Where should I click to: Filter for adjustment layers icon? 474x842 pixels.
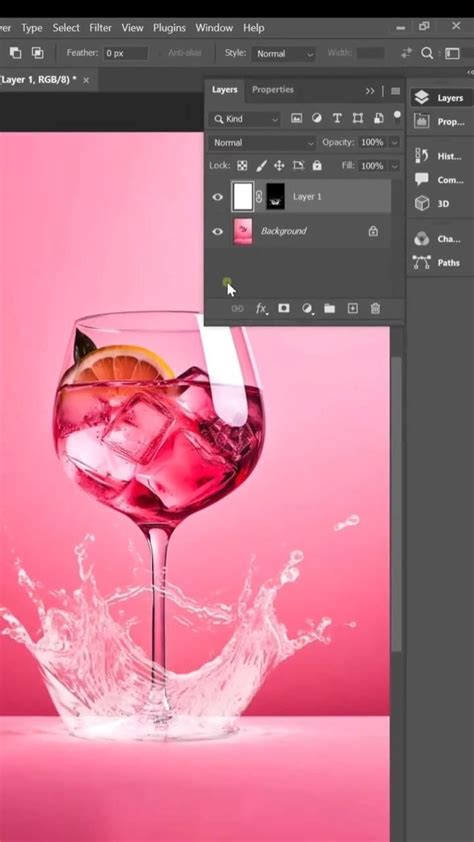tap(317, 119)
